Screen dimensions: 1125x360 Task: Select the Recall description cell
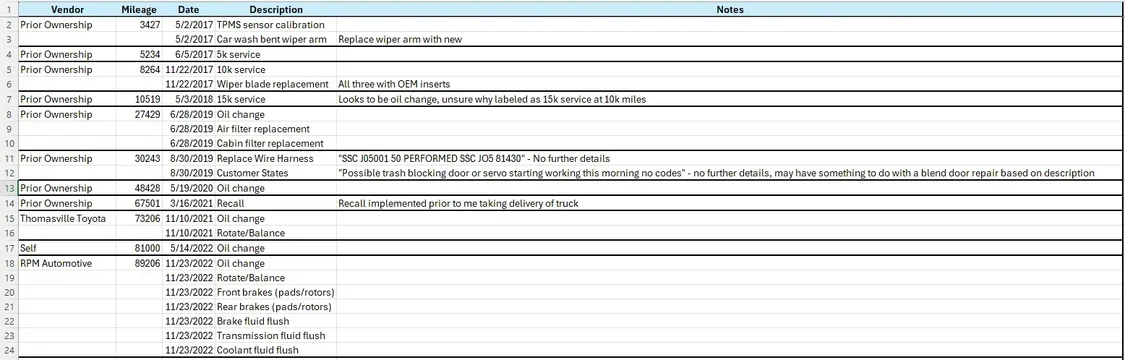pos(276,204)
